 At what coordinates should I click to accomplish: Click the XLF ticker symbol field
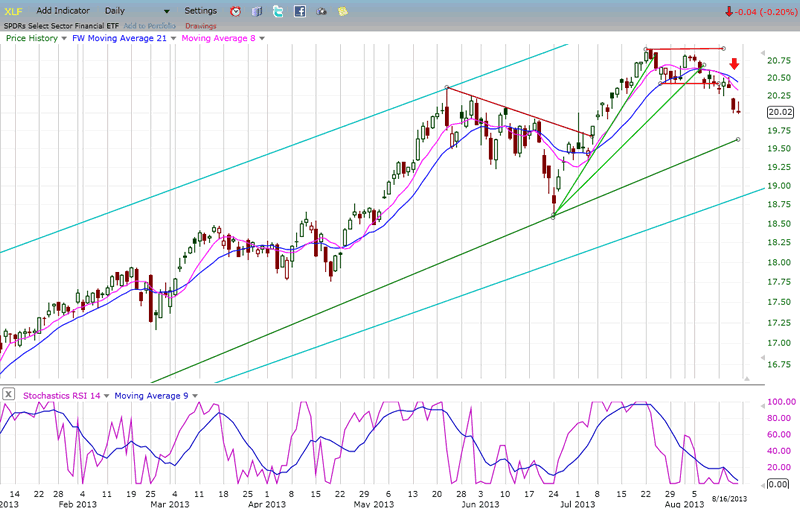pos(14,11)
